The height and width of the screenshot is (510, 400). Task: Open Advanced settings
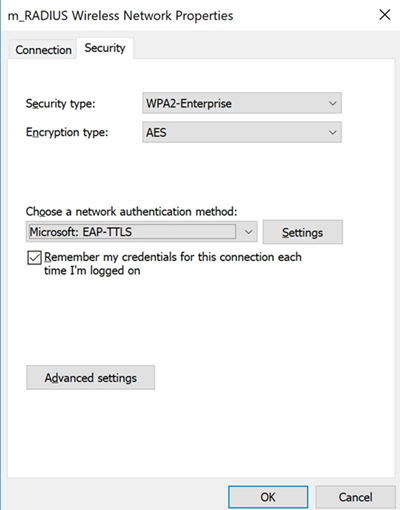point(90,378)
